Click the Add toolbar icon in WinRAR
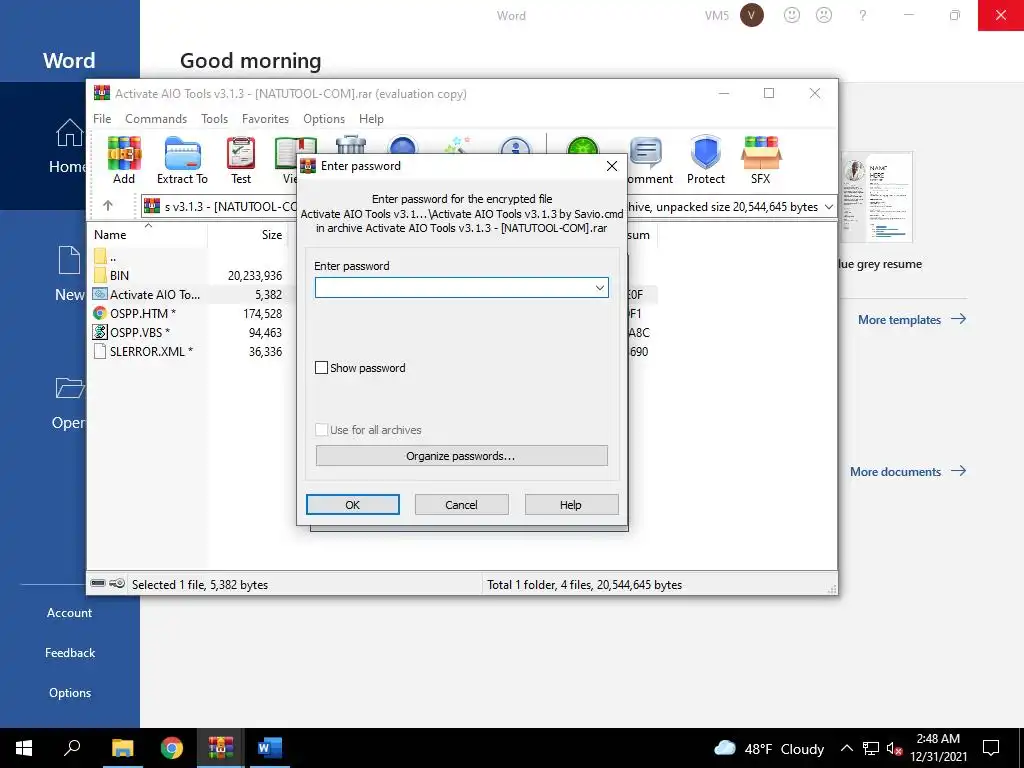 [124, 160]
